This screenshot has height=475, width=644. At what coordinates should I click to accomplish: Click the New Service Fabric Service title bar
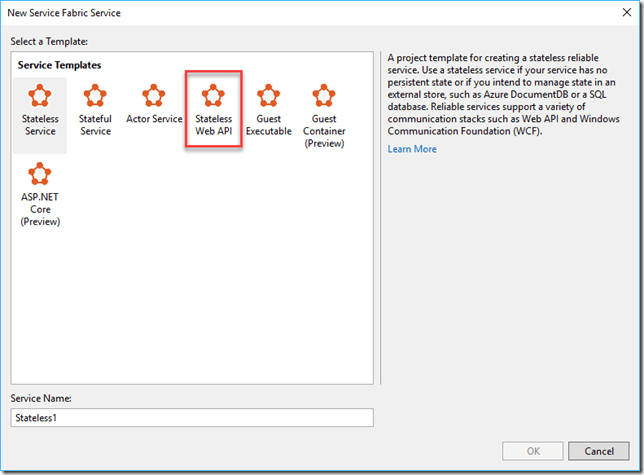point(300,12)
